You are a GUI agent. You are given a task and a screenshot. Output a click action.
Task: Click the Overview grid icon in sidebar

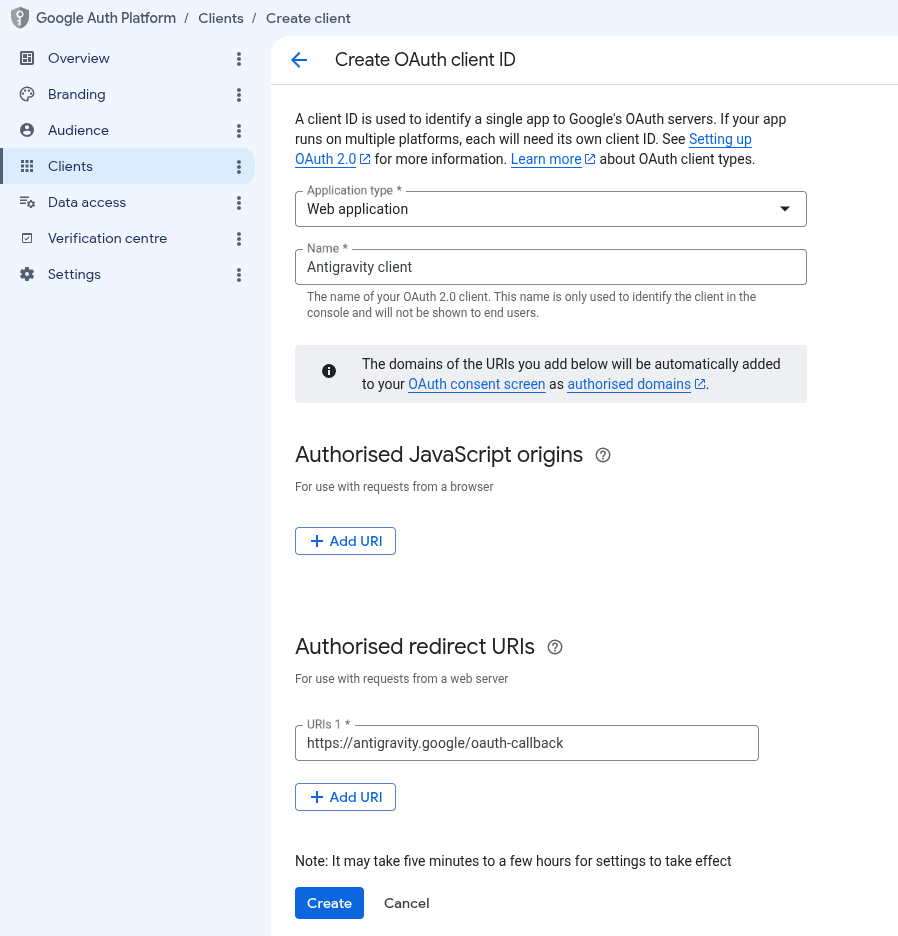pyautogui.click(x=27, y=58)
